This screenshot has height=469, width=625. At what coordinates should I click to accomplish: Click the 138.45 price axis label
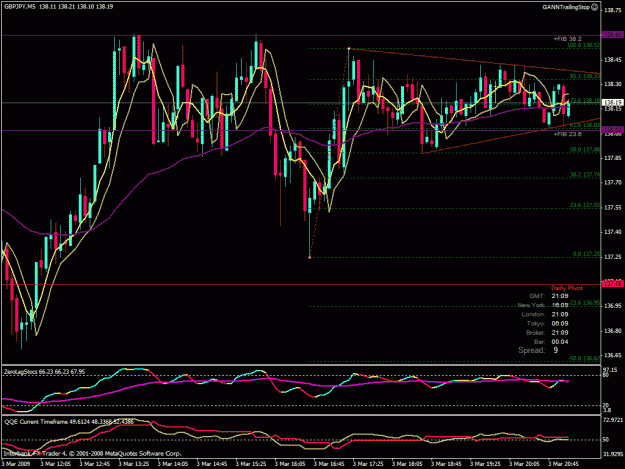[613, 60]
